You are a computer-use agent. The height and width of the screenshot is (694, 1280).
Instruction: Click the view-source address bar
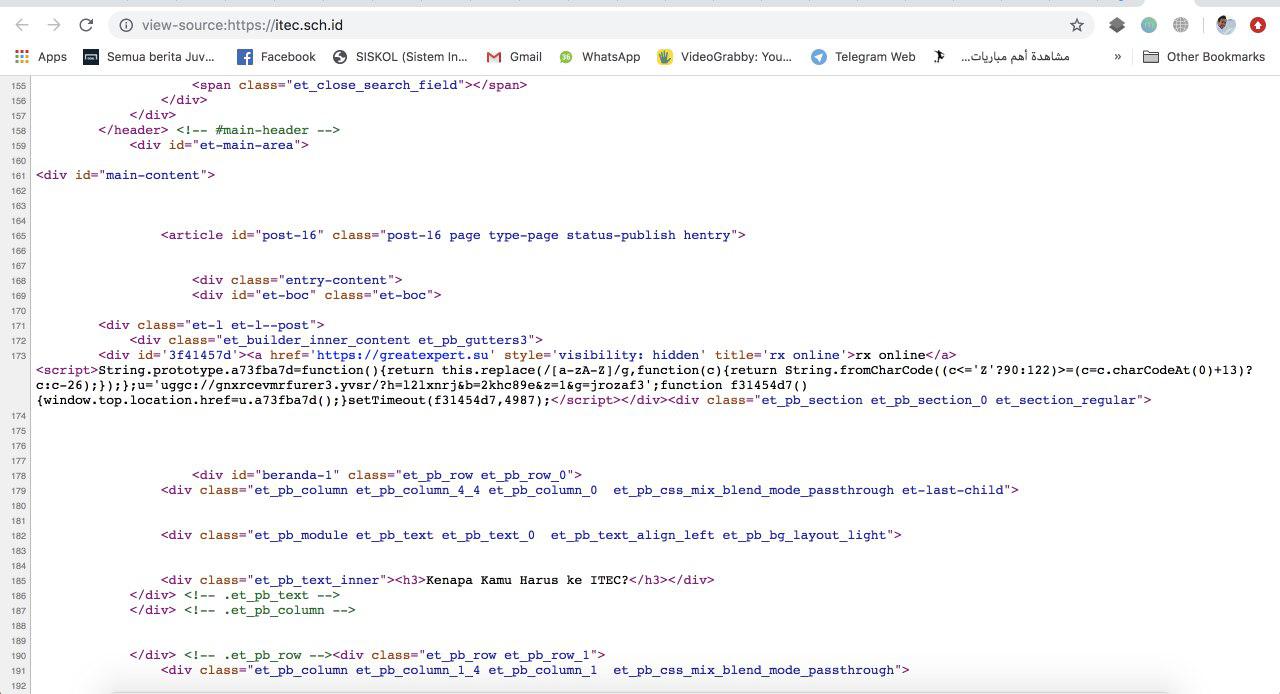600,25
